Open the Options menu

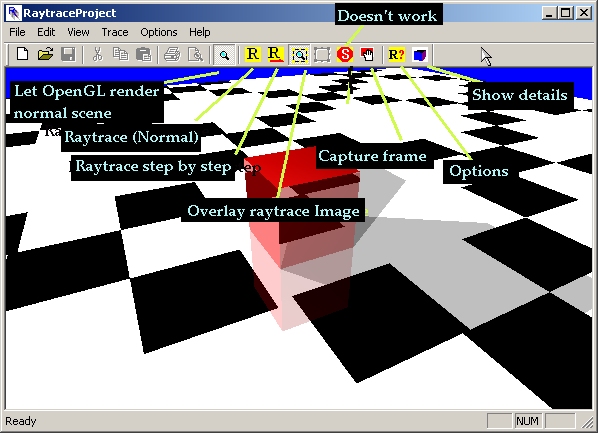159,32
